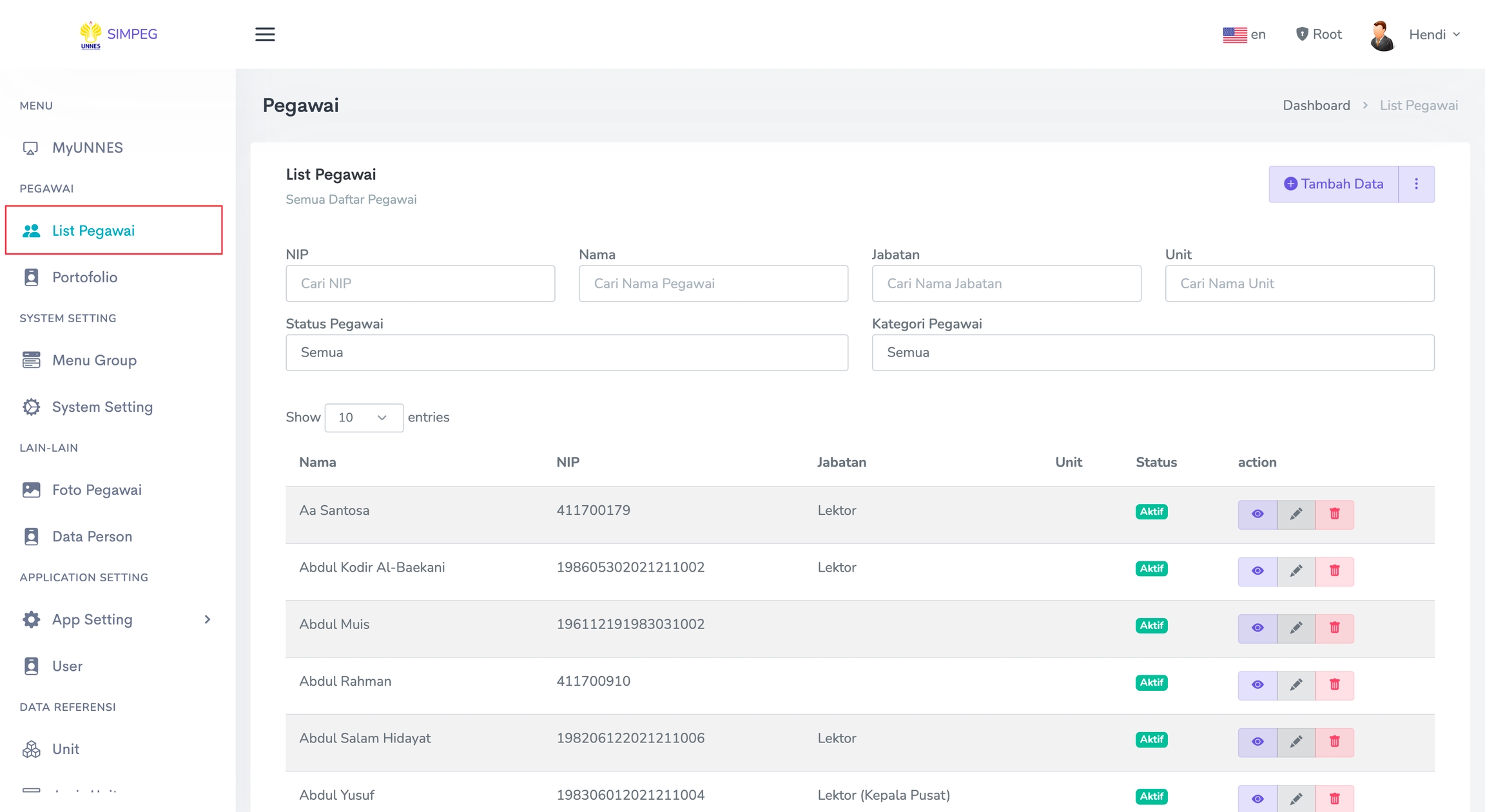Expand App Setting submenu chevron
This screenshot has height=812, width=1485.
point(207,619)
